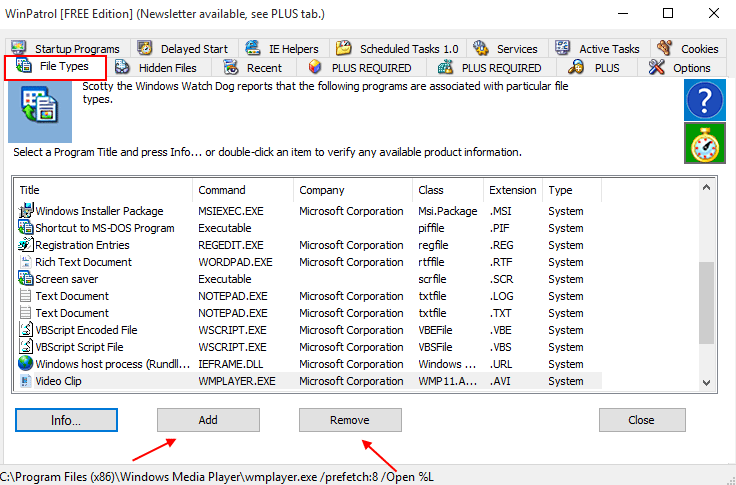
Task: Click the Registration Entries row icon
Action: click(x=25, y=245)
